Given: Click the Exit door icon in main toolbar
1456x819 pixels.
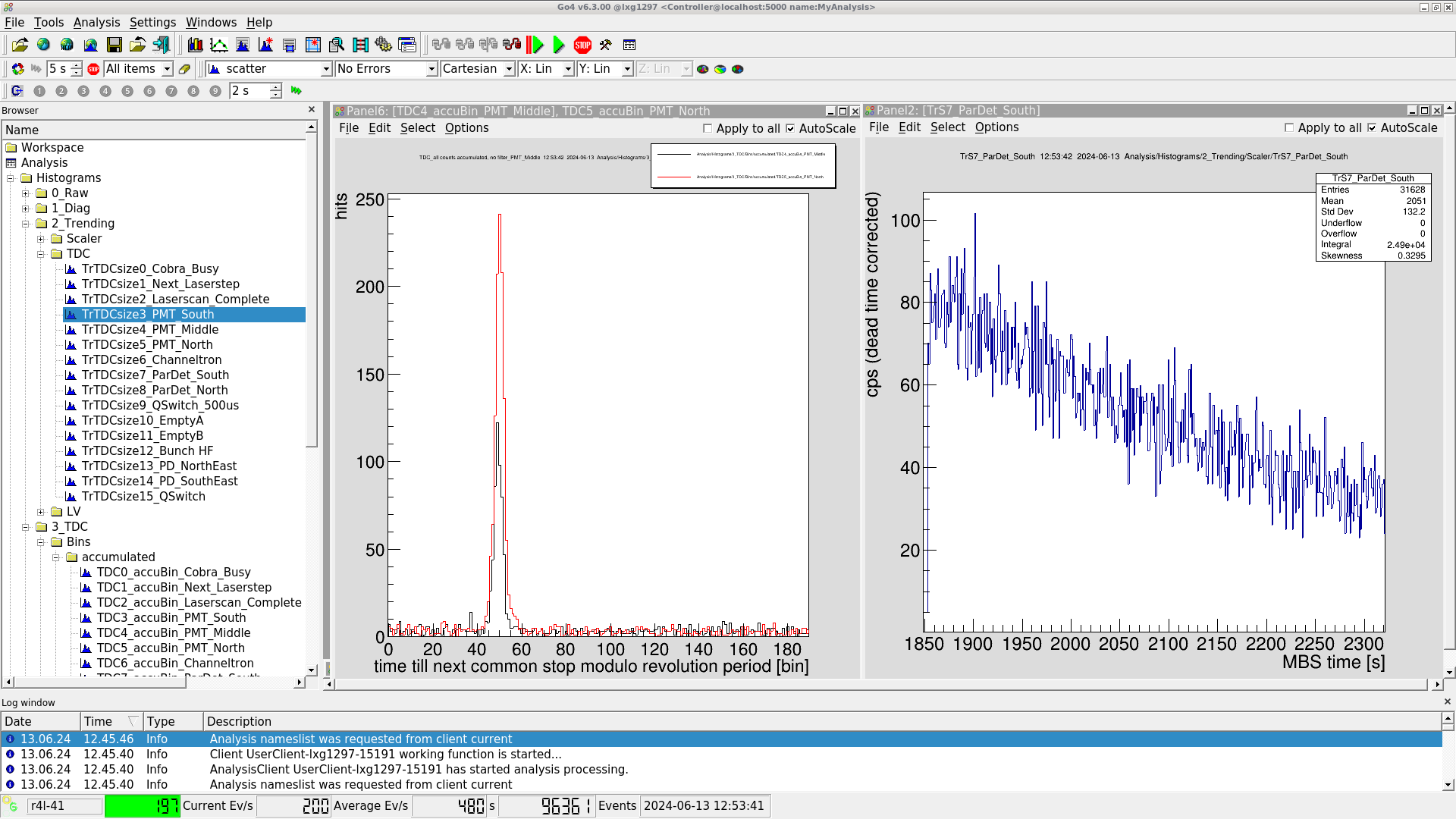Looking at the screenshot, I should (161, 45).
